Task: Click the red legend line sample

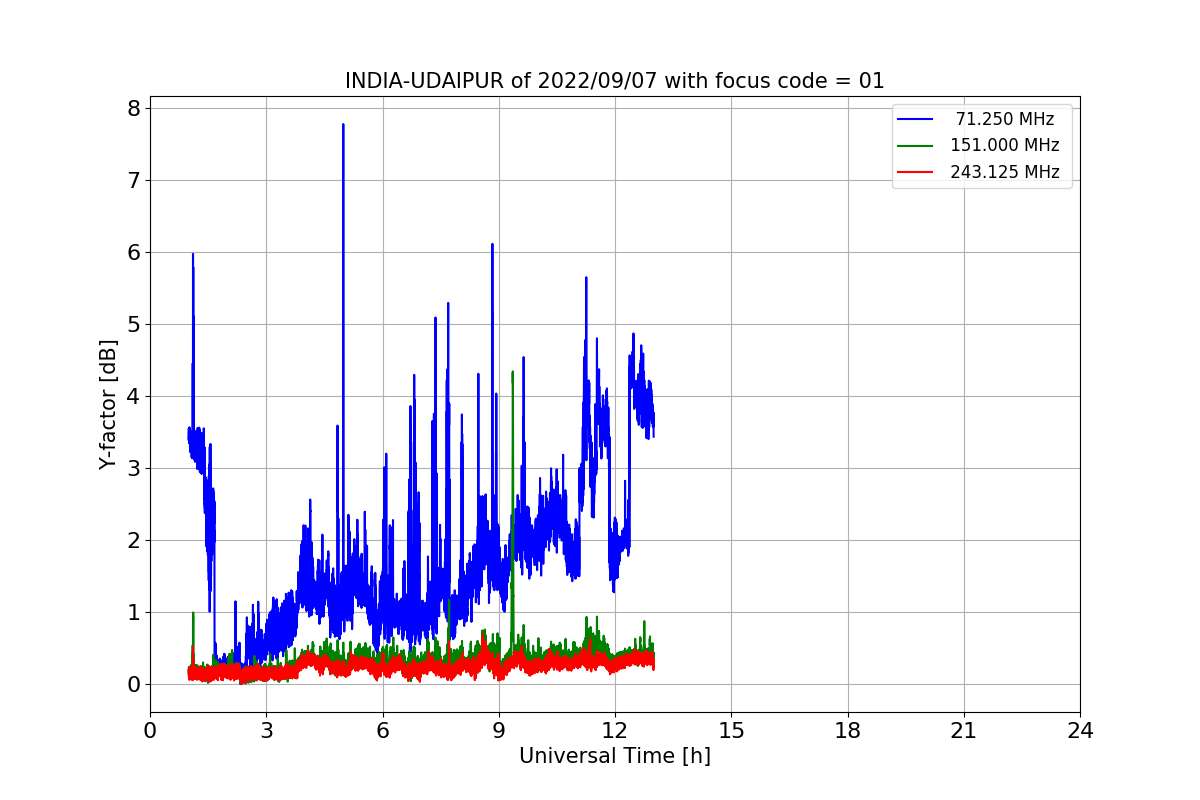Action: pos(916,172)
